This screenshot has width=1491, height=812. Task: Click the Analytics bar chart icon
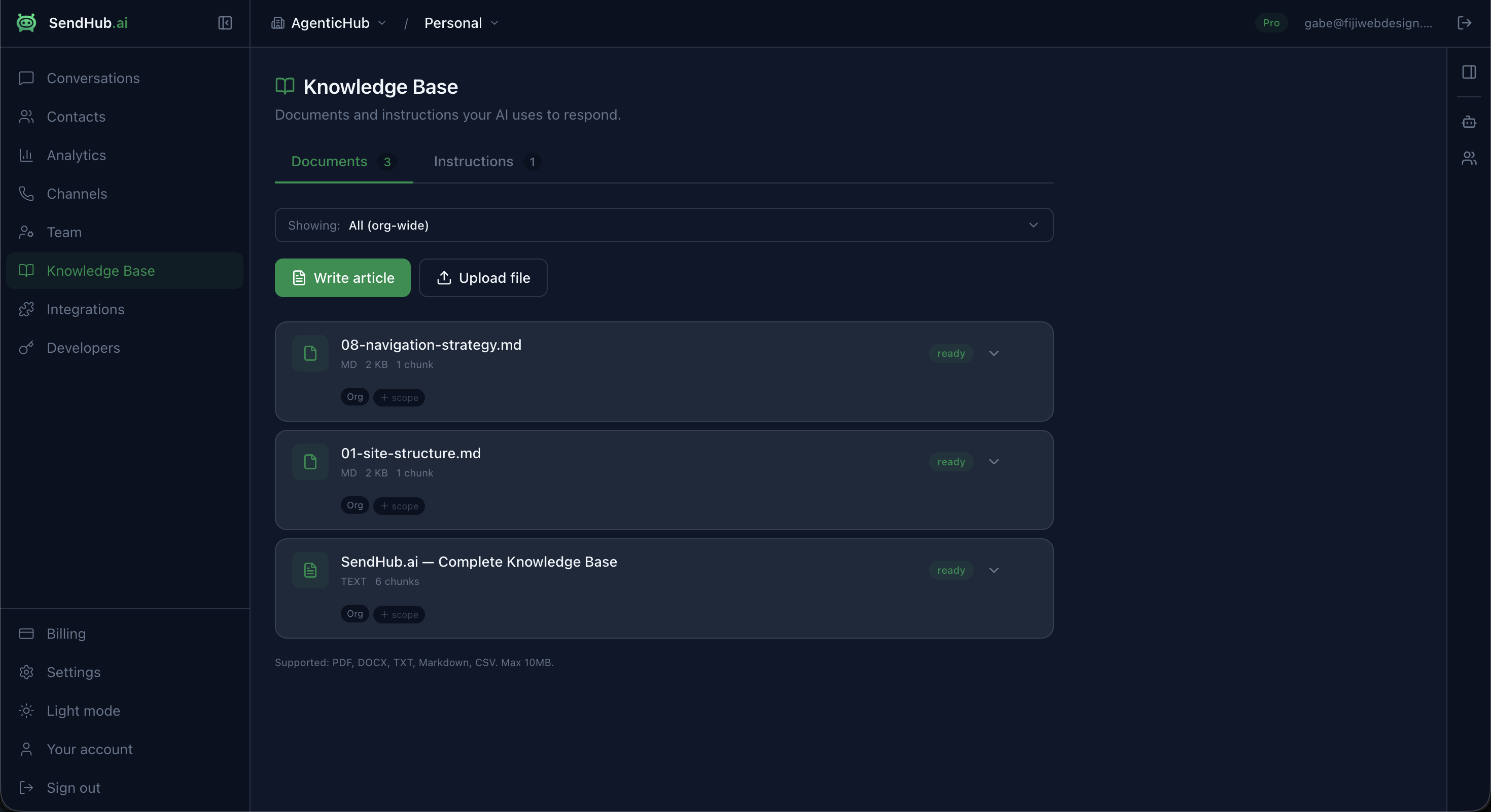point(26,155)
